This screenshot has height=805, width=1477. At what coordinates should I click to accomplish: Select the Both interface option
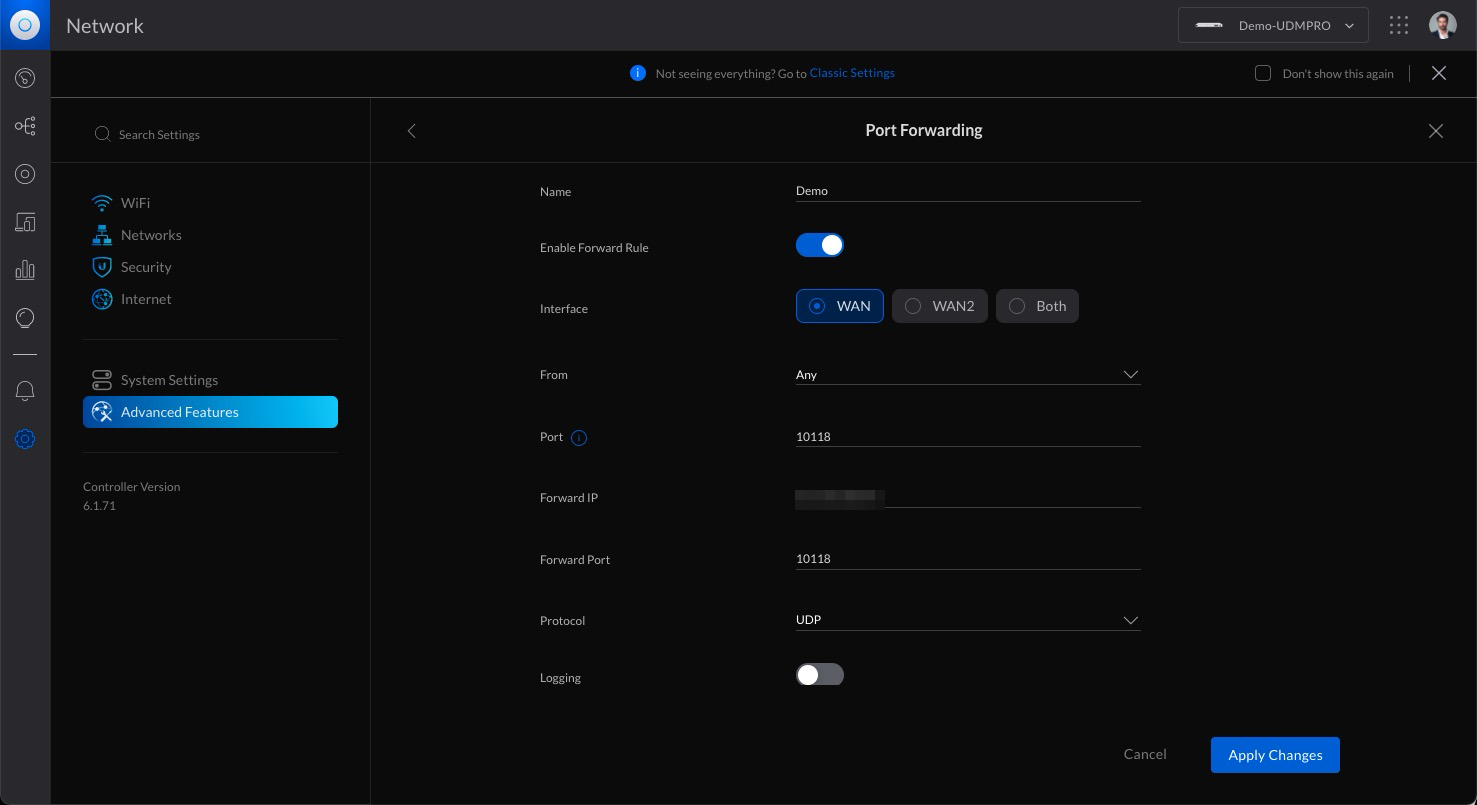click(1037, 306)
